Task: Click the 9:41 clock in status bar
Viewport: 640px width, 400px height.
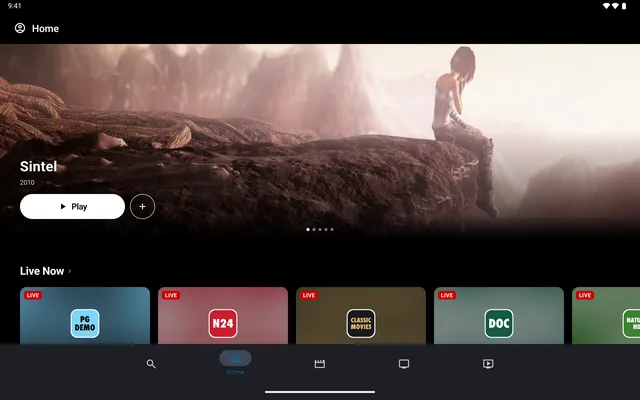Action: pyautogui.click(x=14, y=6)
